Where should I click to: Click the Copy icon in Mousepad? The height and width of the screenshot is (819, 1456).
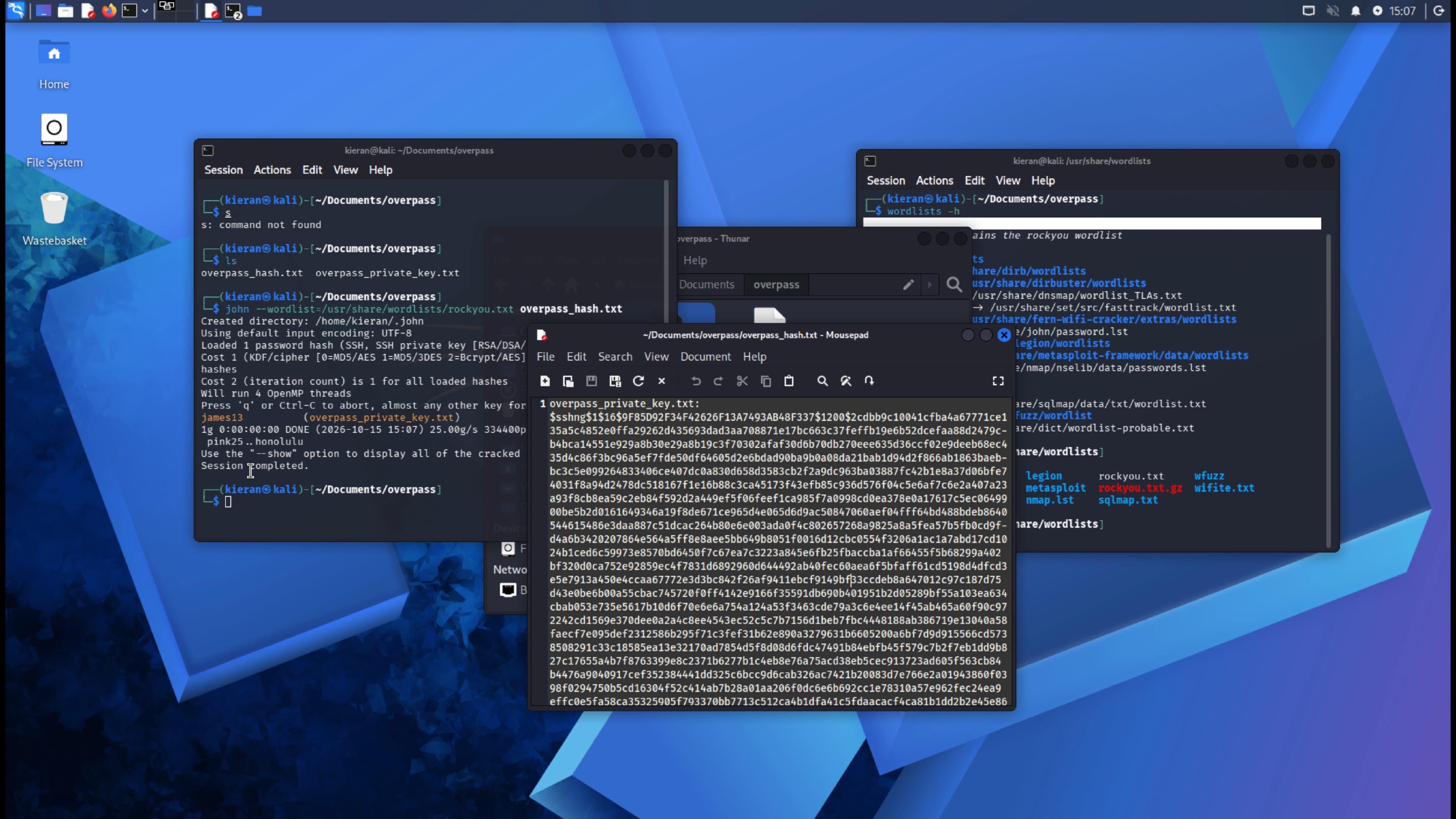click(x=766, y=381)
